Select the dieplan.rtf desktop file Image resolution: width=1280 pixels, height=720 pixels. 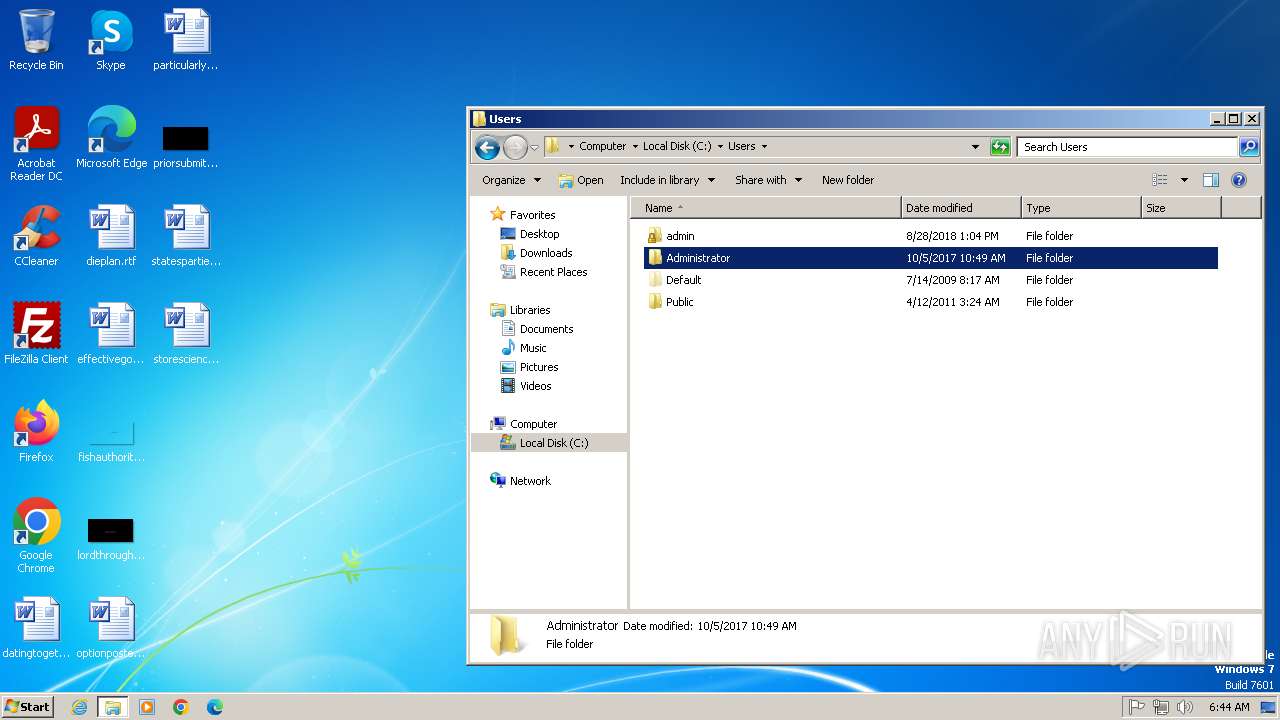pyautogui.click(x=111, y=237)
